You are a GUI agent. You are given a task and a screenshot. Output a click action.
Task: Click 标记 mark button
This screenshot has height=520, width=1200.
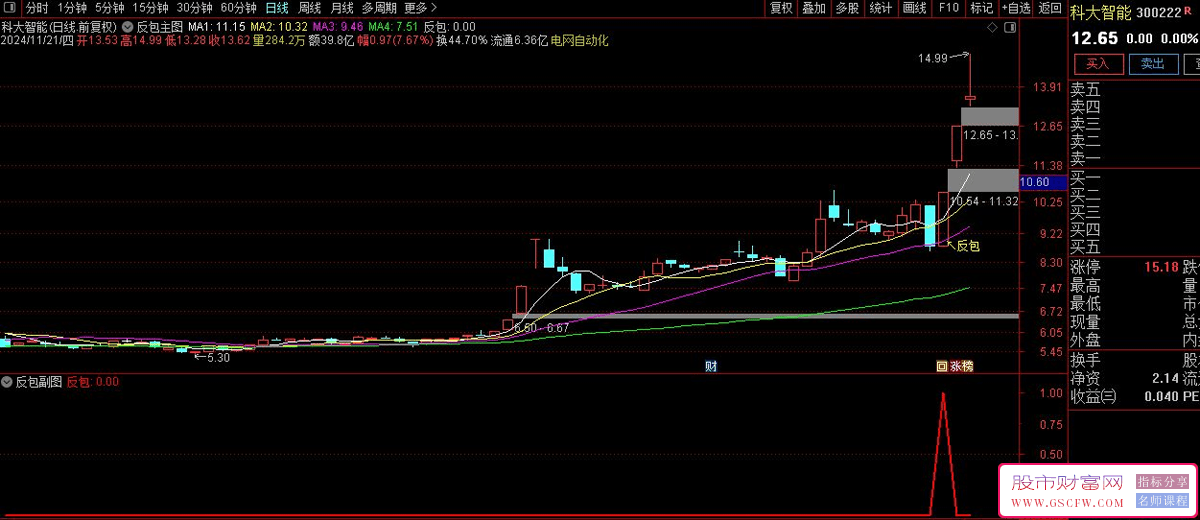point(981,8)
